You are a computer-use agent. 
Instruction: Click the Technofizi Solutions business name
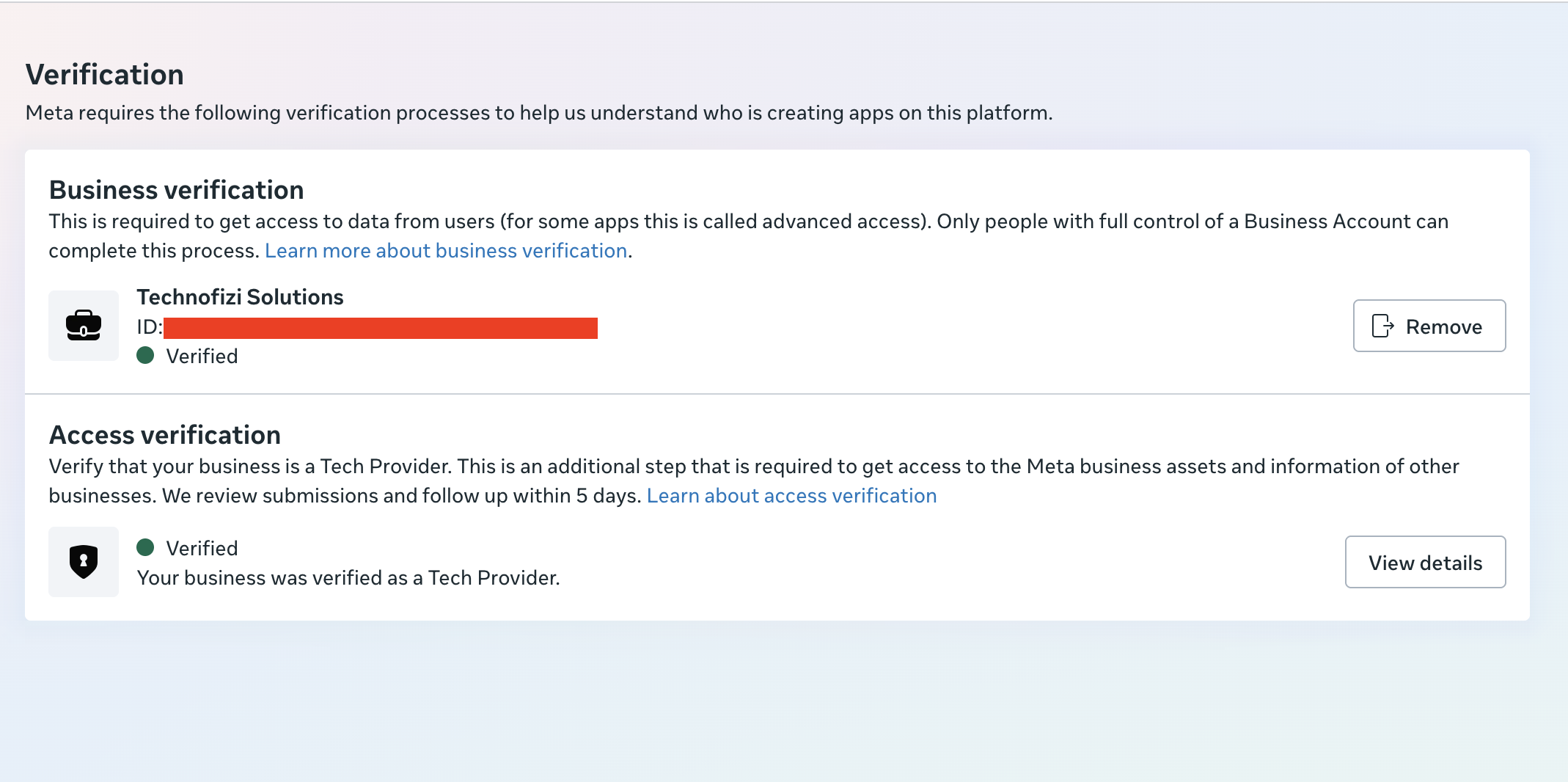pyautogui.click(x=240, y=297)
